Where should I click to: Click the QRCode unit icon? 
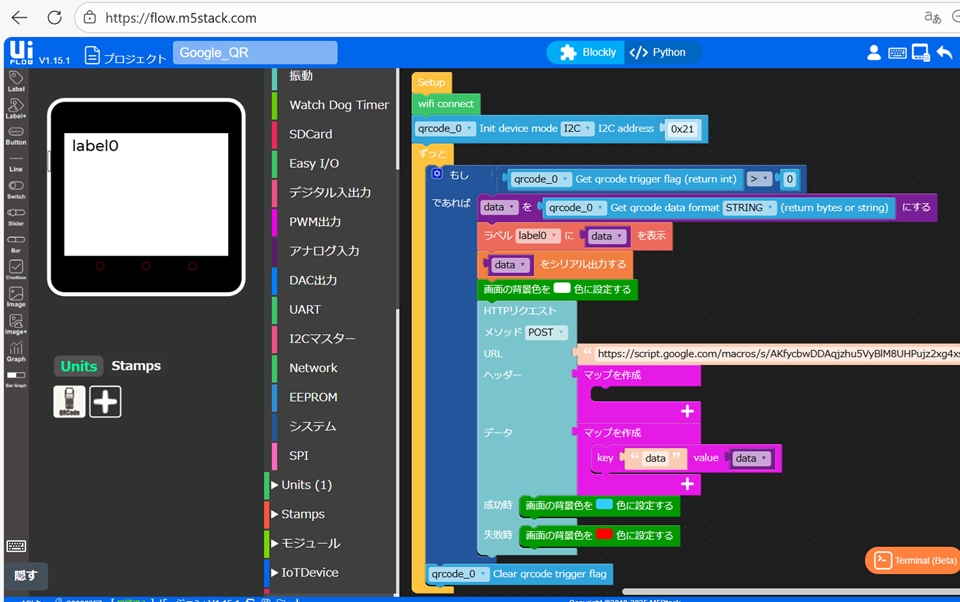pos(69,401)
